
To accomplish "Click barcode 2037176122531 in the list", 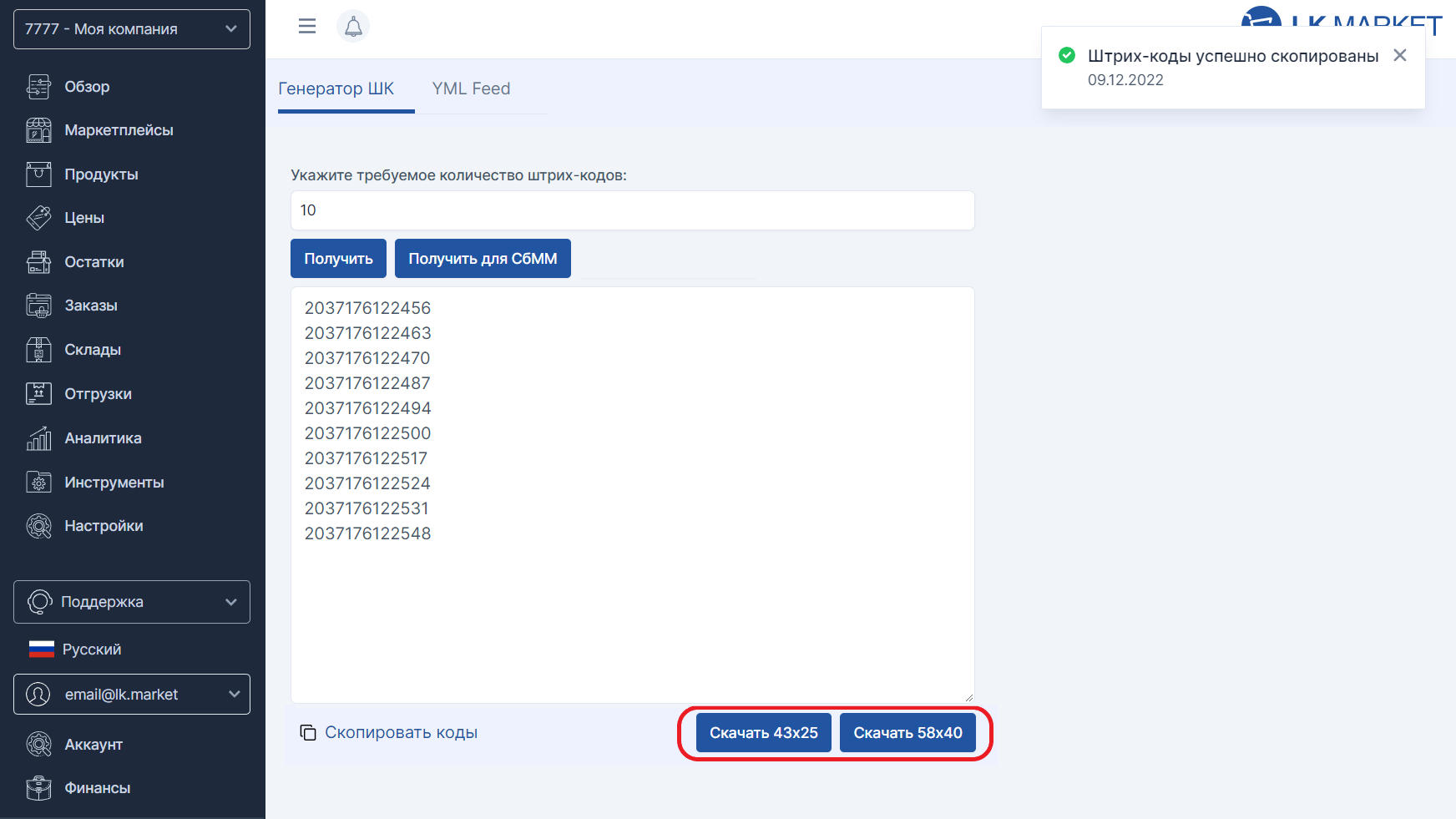I will (x=367, y=508).
